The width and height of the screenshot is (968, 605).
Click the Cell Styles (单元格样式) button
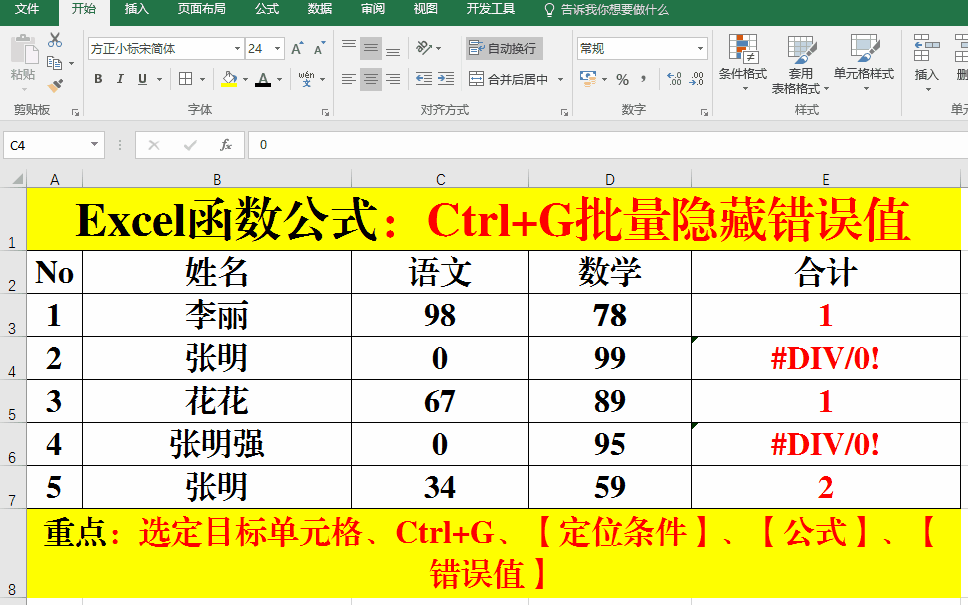click(x=864, y=60)
